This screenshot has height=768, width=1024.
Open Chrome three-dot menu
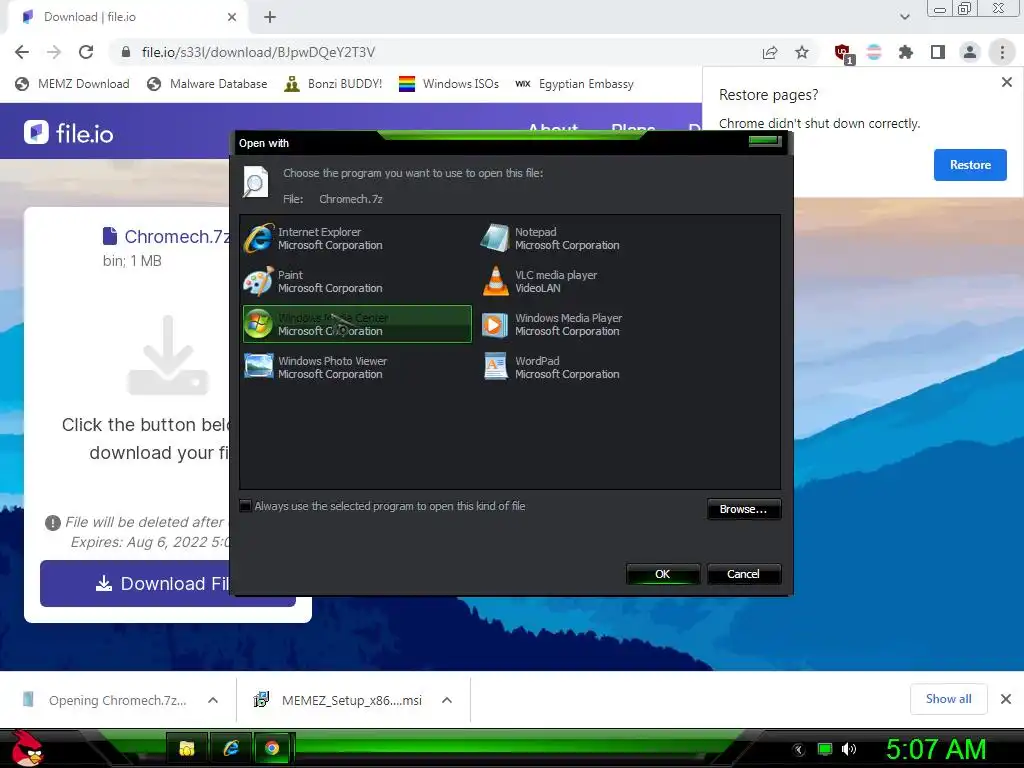(1002, 52)
